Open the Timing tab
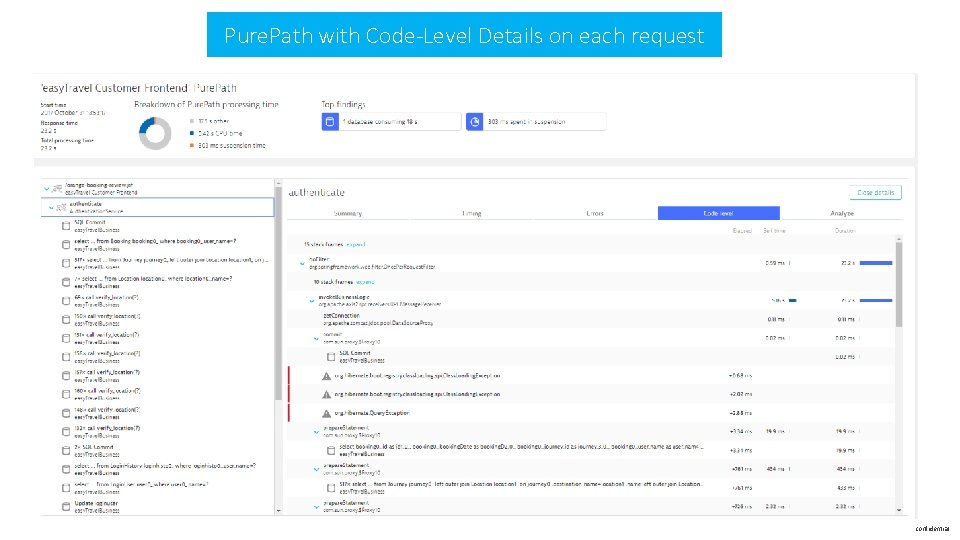Viewport: 960px width, 540px height. (x=471, y=213)
